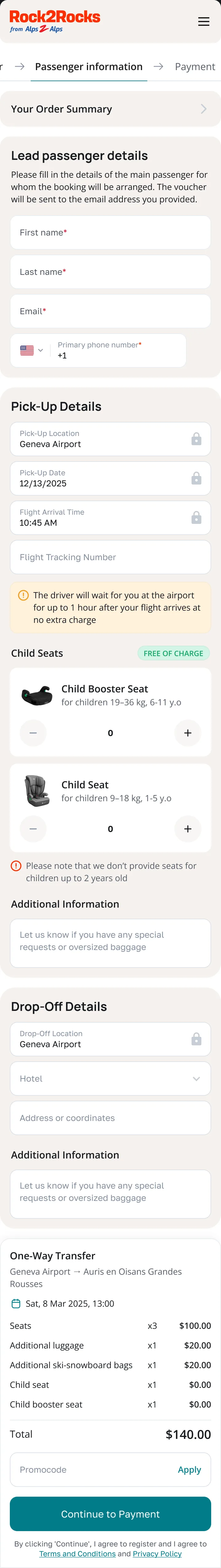Add one Child Seat with plus
The image size is (221, 1568).
pyautogui.click(x=188, y=829)
